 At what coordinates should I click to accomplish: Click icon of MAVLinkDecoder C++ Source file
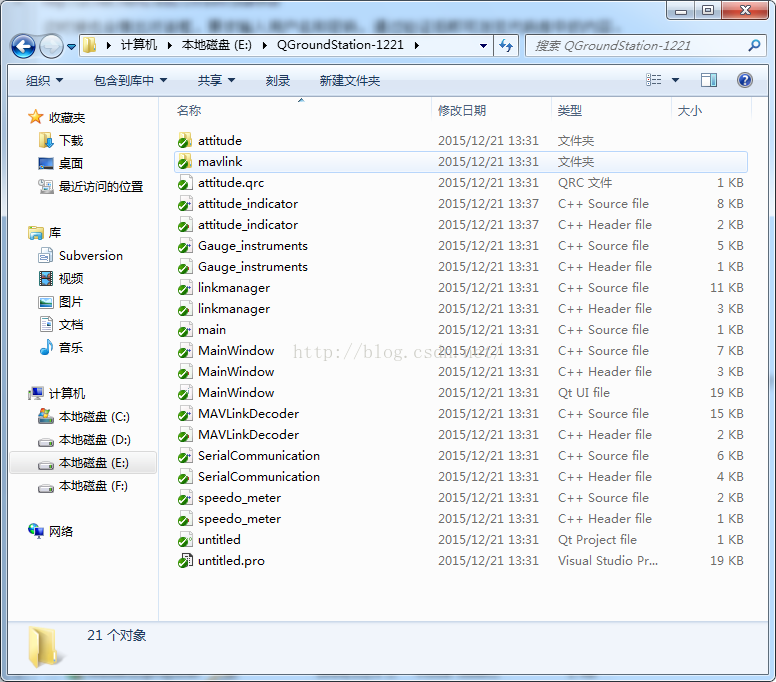pos(185,414)
